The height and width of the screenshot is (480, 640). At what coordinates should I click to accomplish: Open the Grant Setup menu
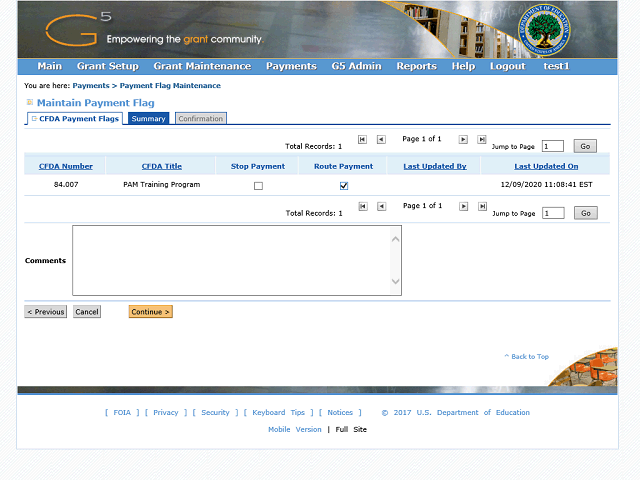coord(108,66)
